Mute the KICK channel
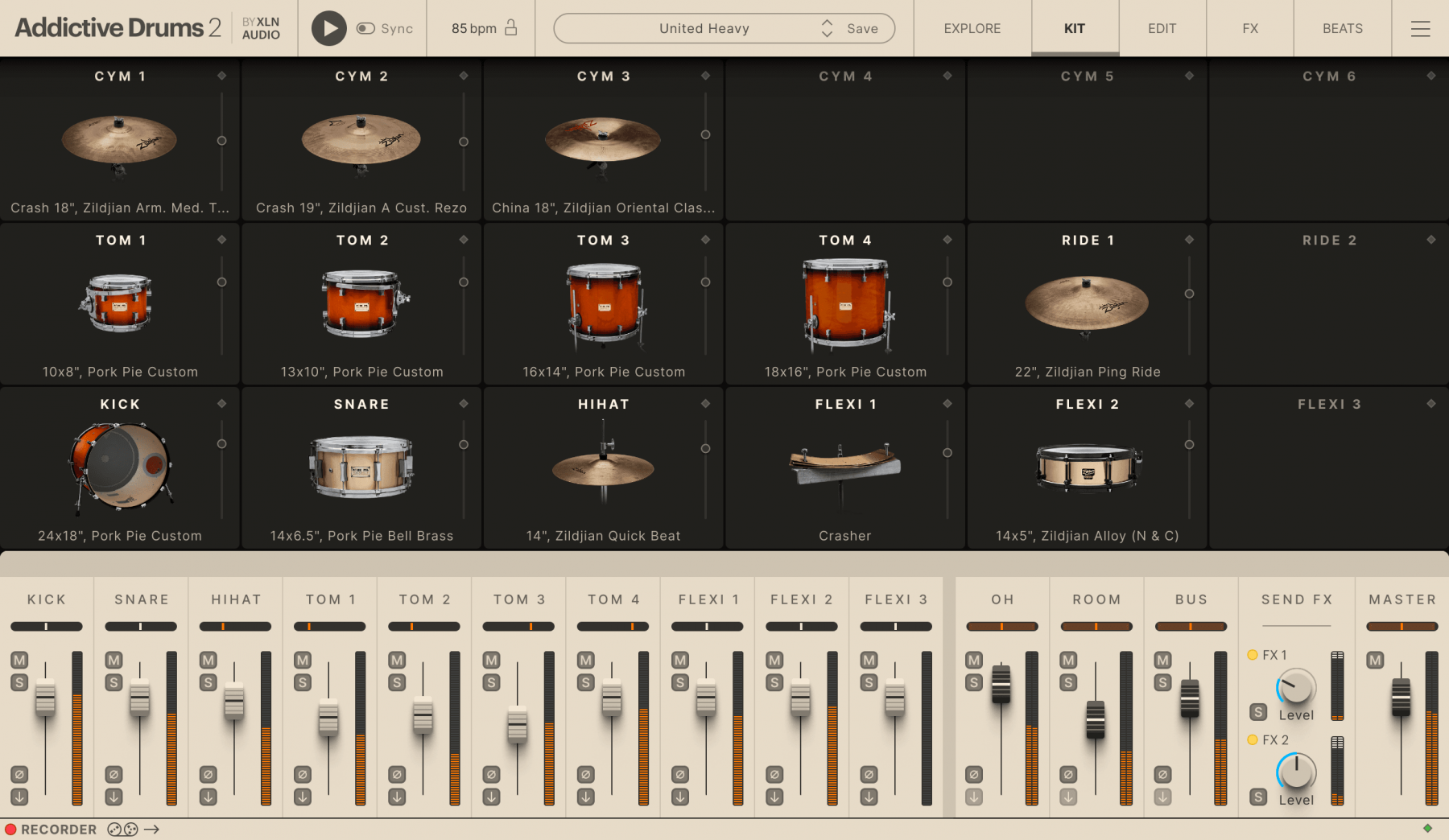The image size is (1449, 840). pos(19,660)
